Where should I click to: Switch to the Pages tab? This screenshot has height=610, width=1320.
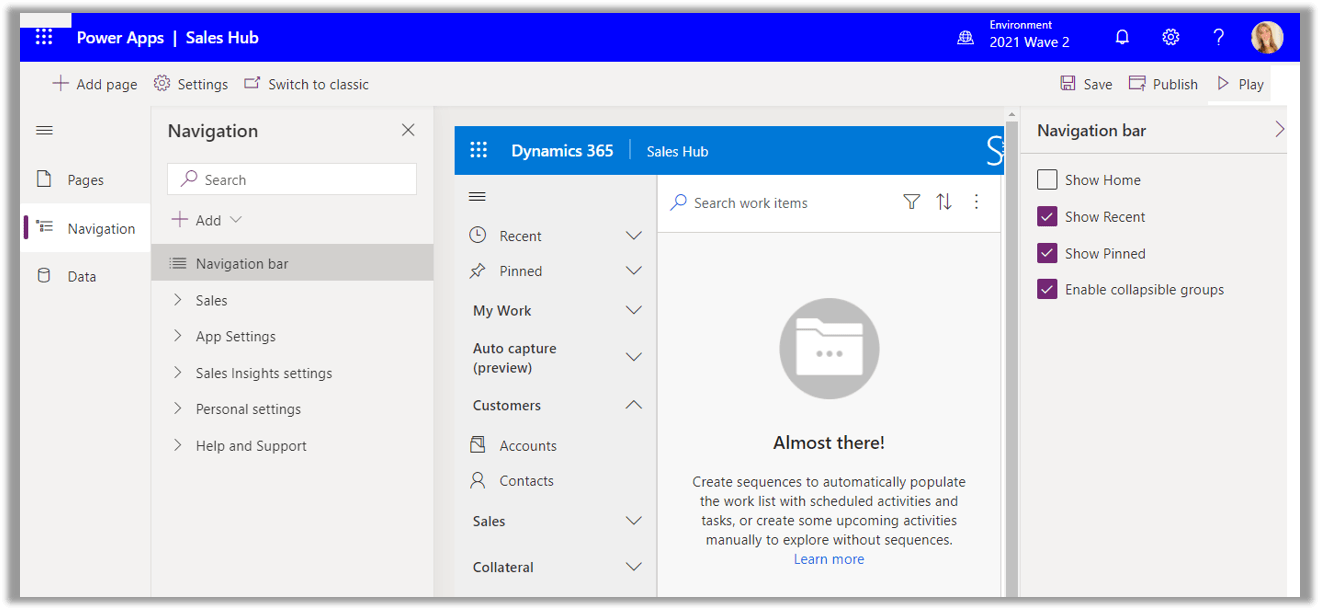coord(85,180)
